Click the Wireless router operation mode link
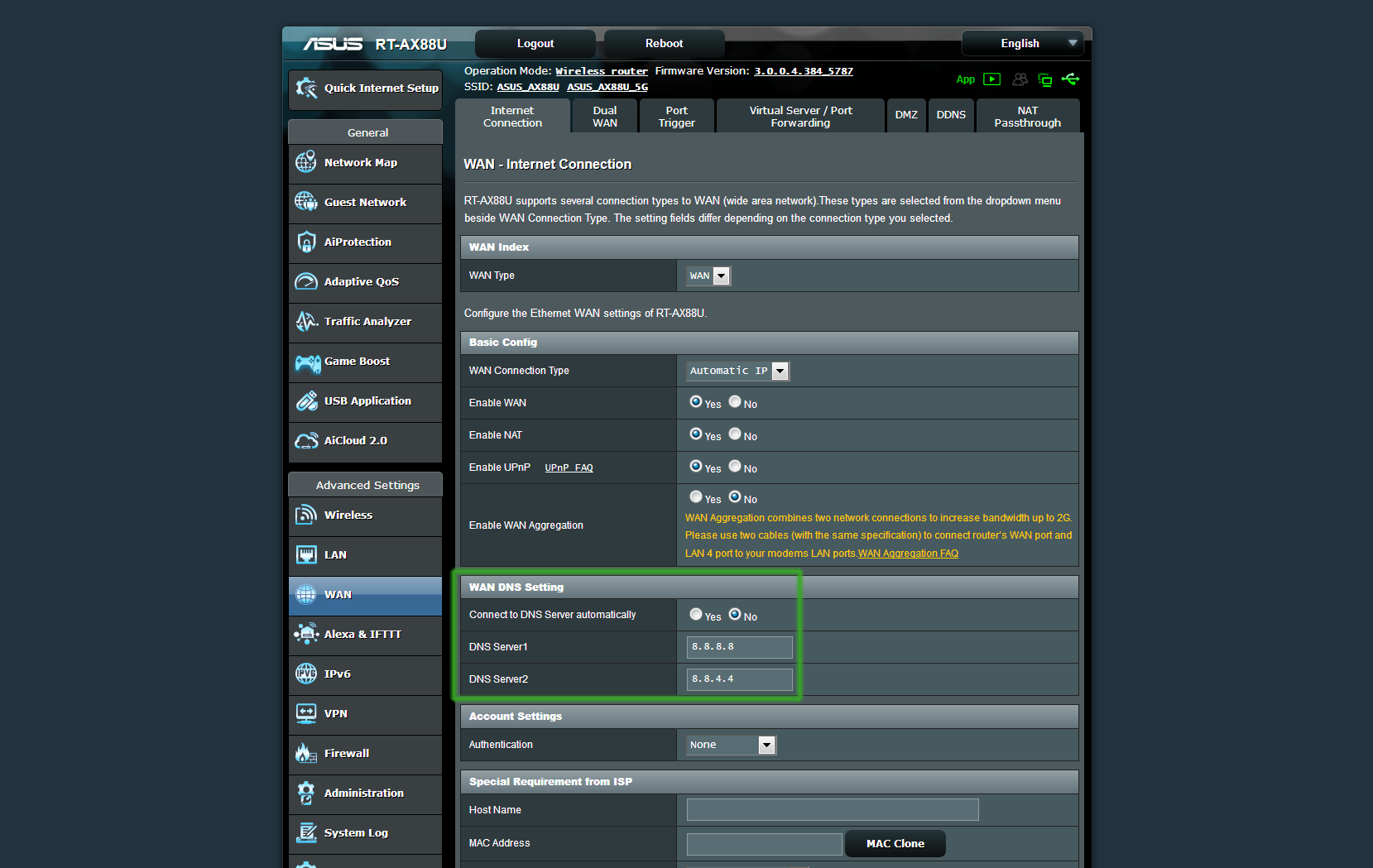1373x868 pixels. click(602, 71)
